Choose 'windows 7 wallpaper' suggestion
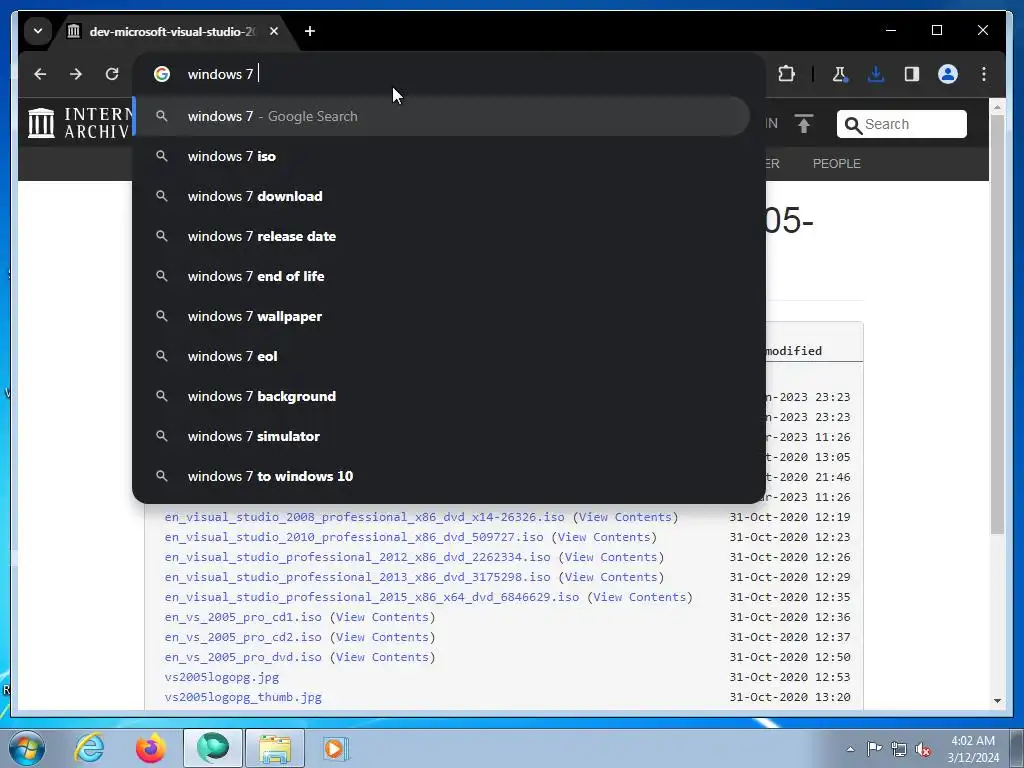1024x768 pixels. (441, 316)
